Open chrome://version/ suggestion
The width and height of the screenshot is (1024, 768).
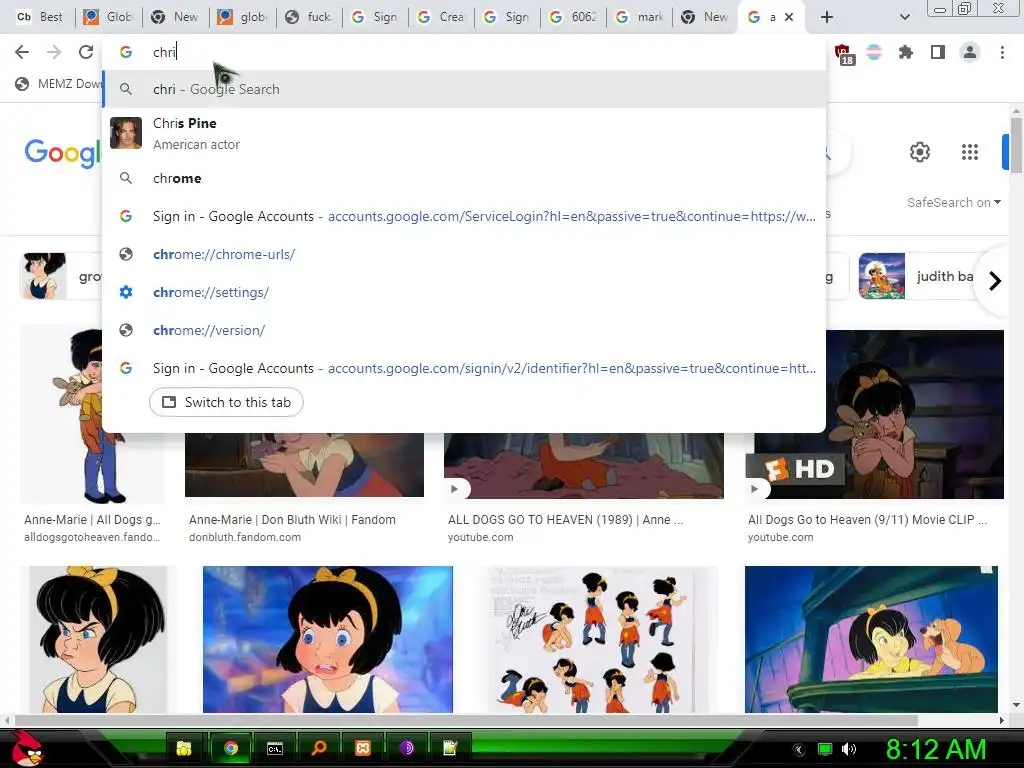click(x=464, y=330)
